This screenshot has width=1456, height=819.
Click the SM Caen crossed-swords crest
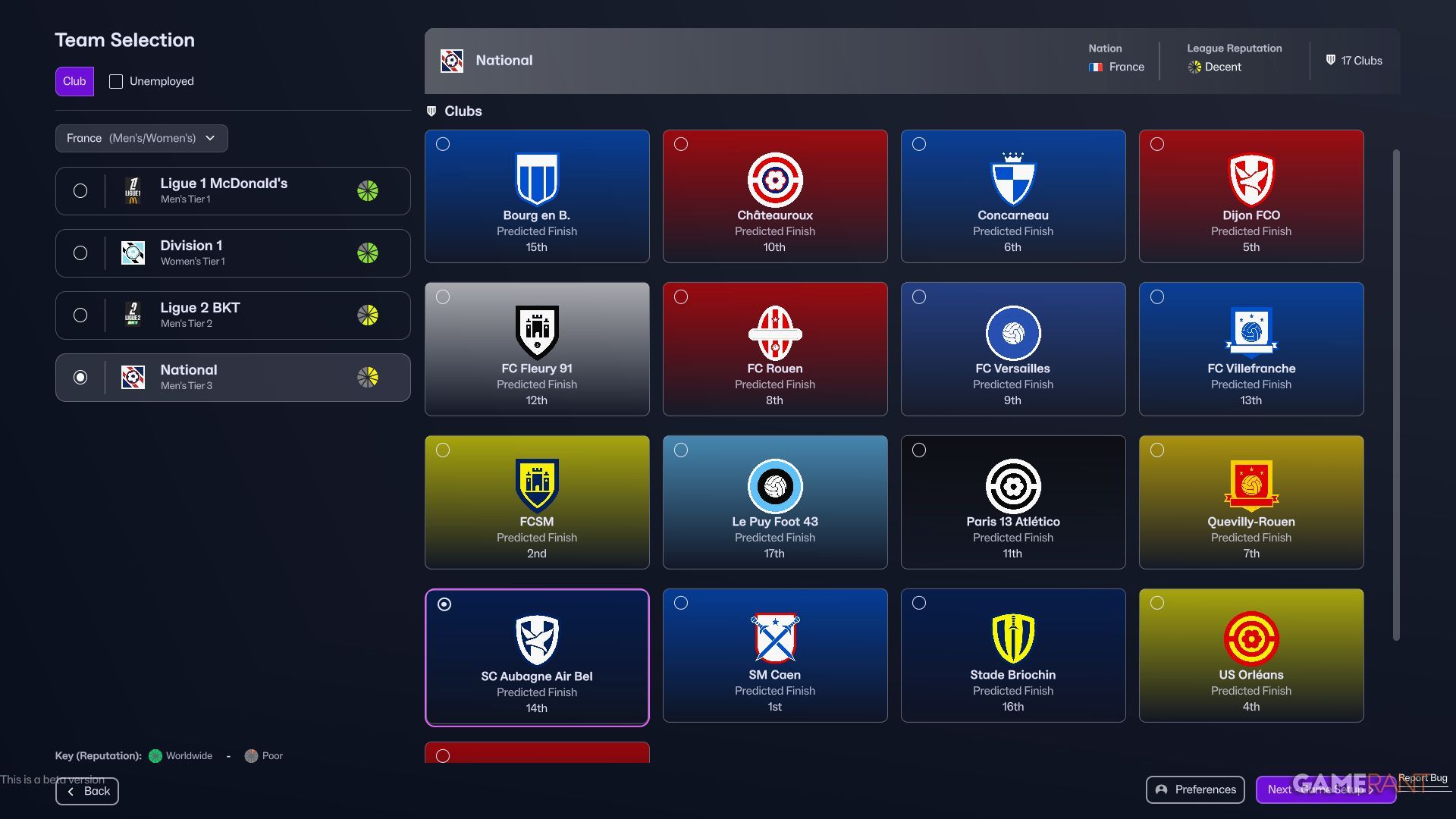click(774, 638)
